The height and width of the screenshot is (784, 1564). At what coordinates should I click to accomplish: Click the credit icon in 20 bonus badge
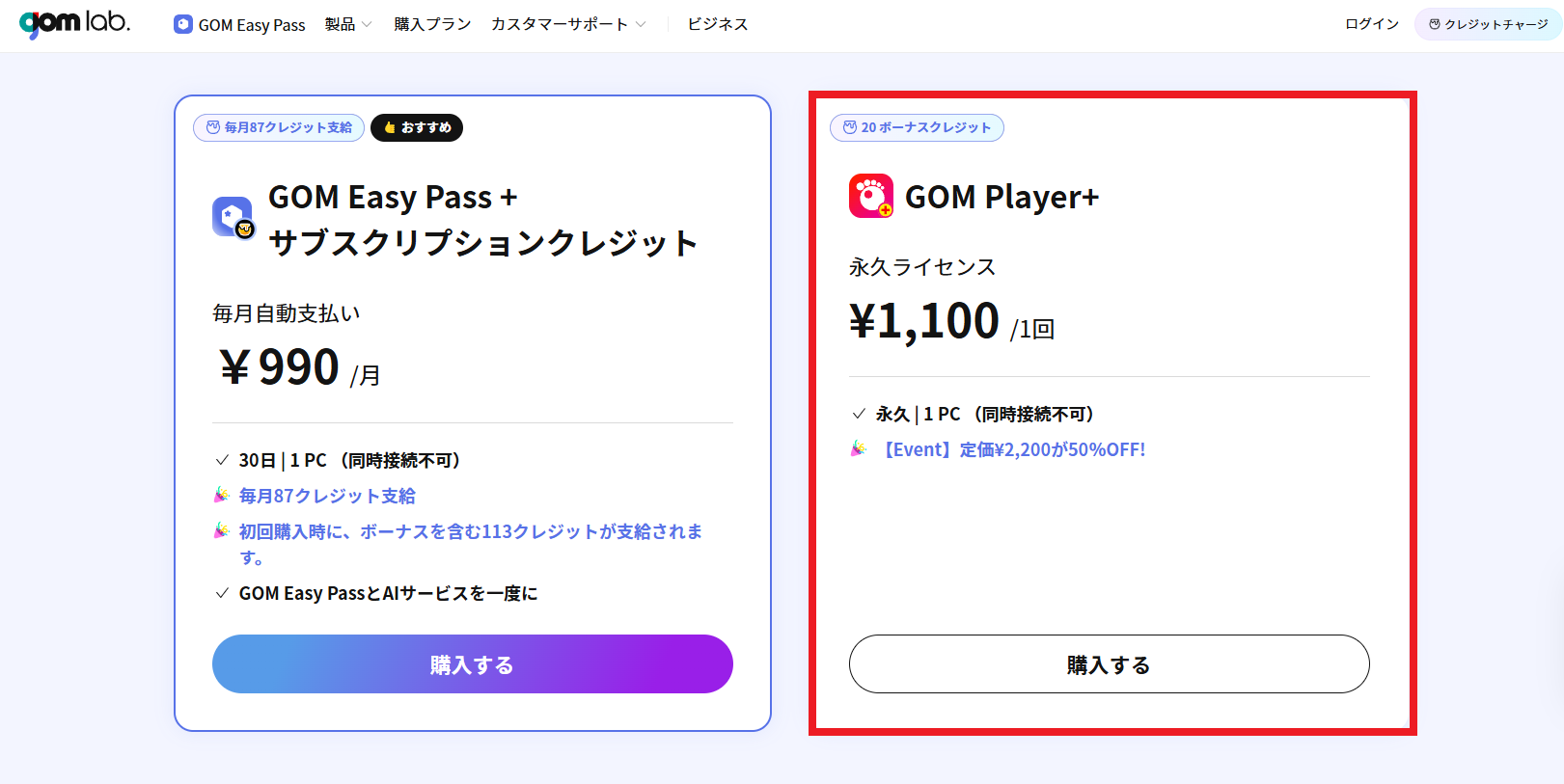pos(850,127)
